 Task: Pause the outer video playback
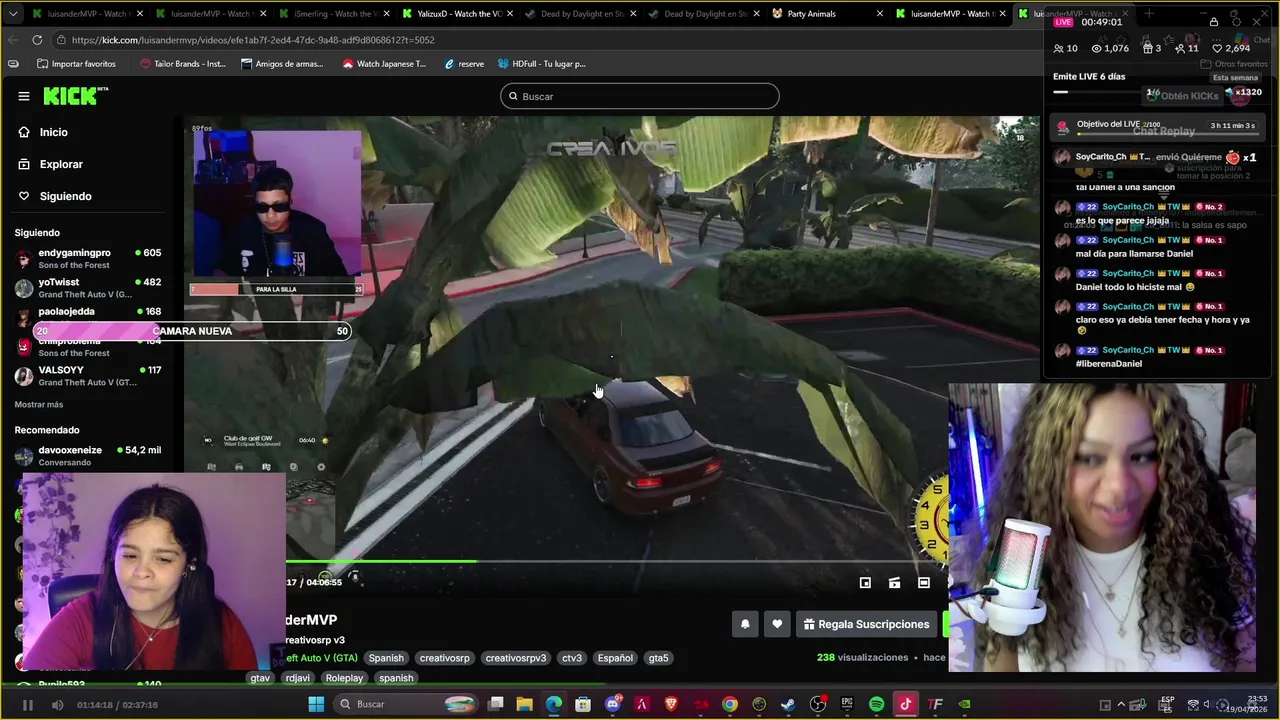point(28,705)
